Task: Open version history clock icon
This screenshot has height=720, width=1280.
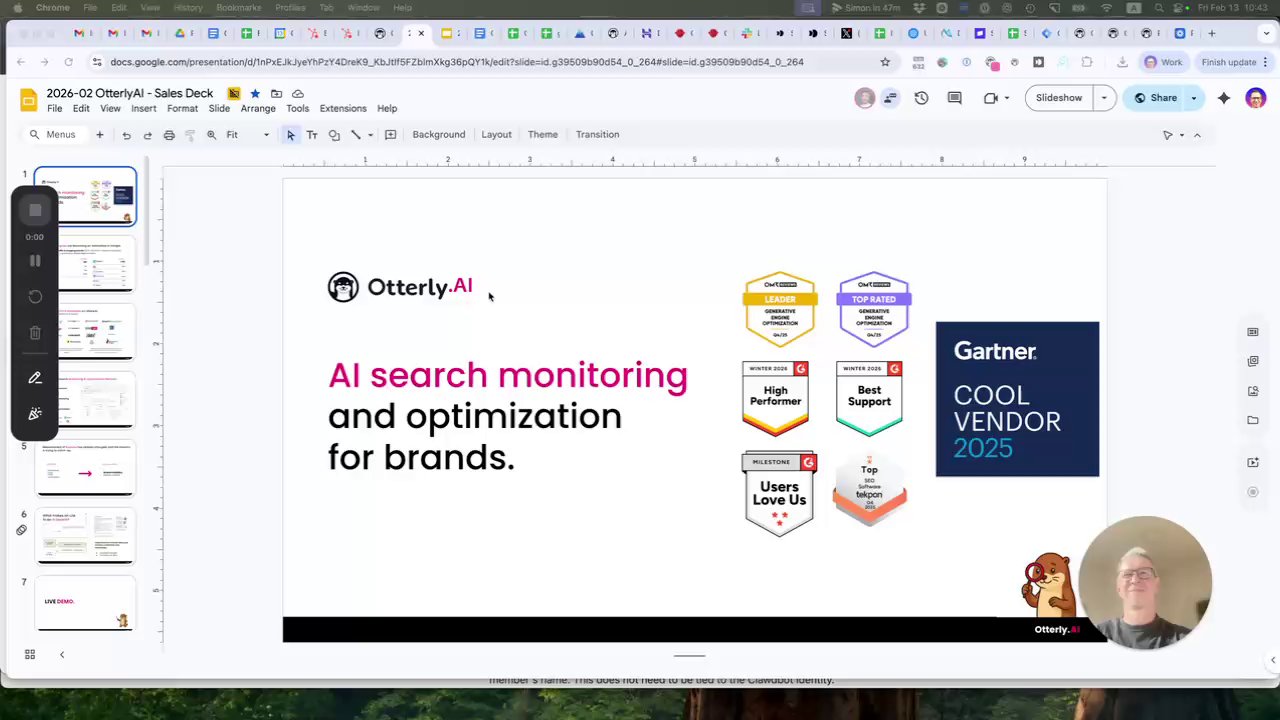Action: pyautogui.click(x=921, y=98)
